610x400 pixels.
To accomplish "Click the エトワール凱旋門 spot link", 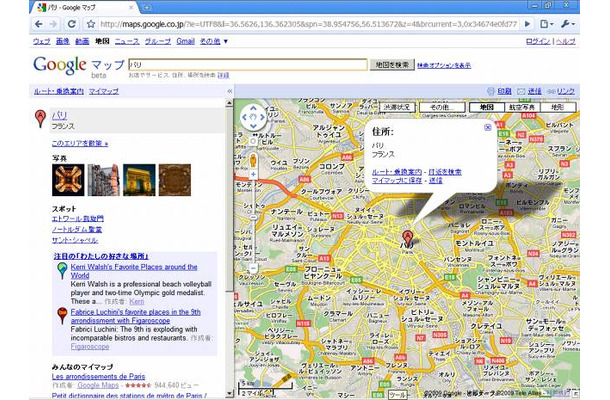I will (x=78, y=219).
